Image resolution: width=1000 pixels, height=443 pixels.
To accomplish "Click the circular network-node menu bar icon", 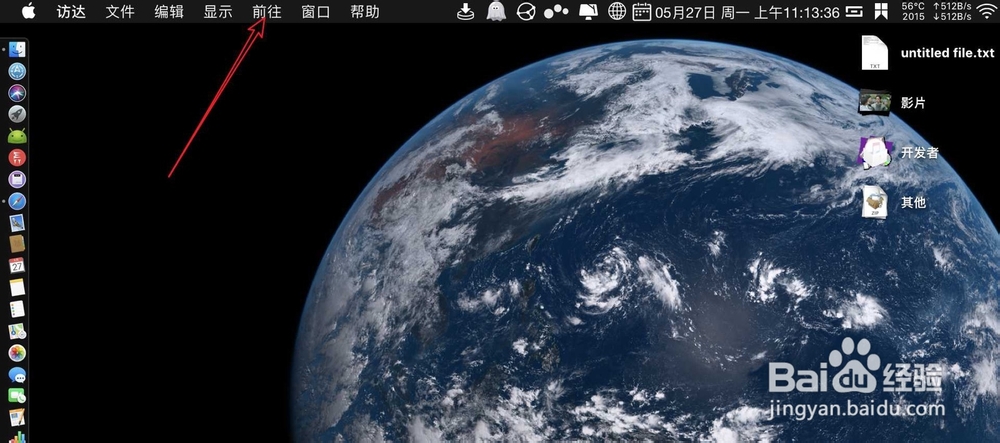I will (x=526, y=11).
